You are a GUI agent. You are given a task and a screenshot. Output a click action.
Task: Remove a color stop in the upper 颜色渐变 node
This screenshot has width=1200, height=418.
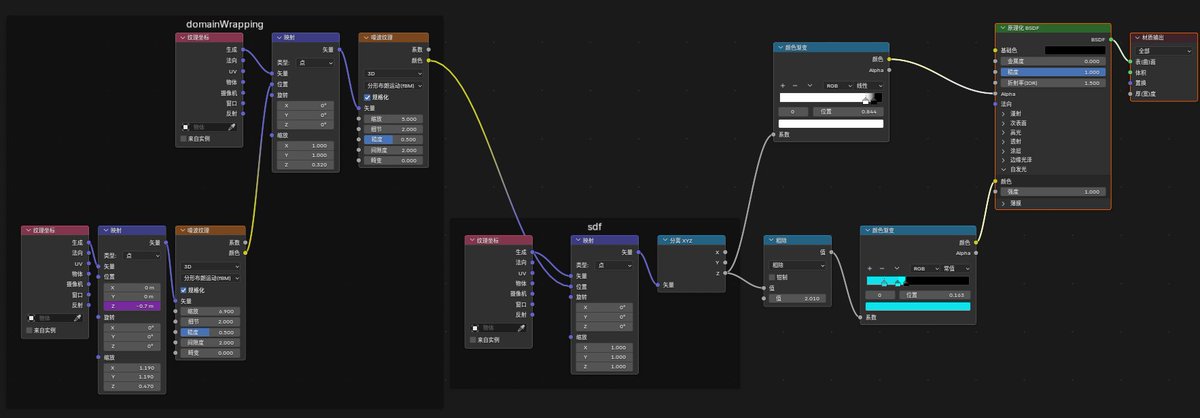794,85
